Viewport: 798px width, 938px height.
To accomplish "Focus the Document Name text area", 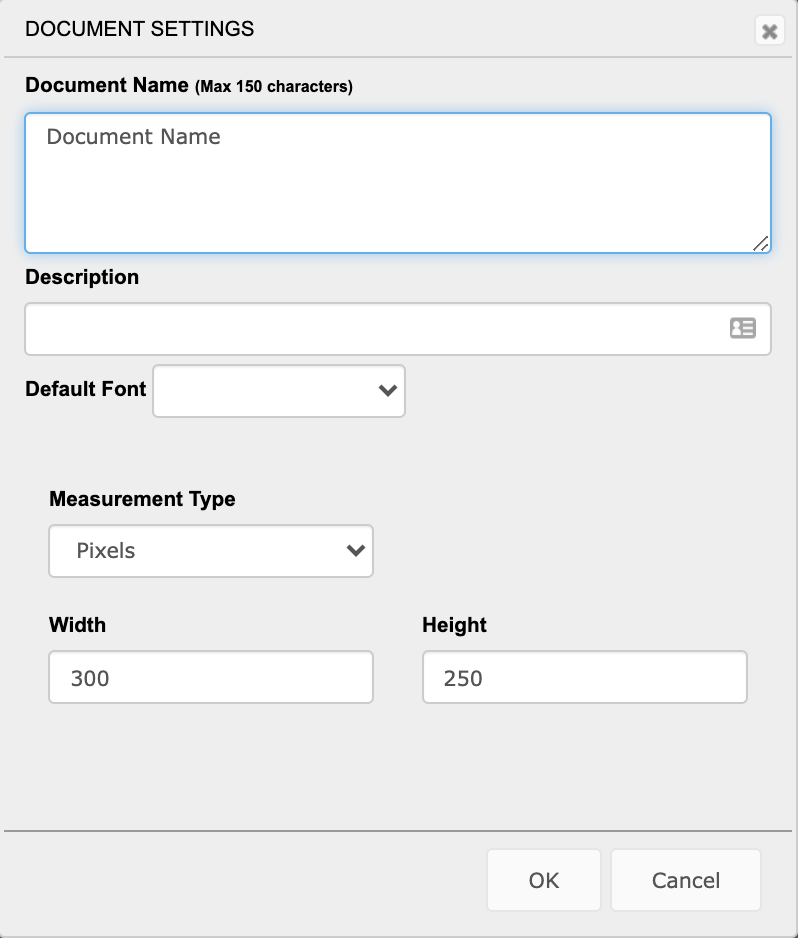I will coord(398,183).
